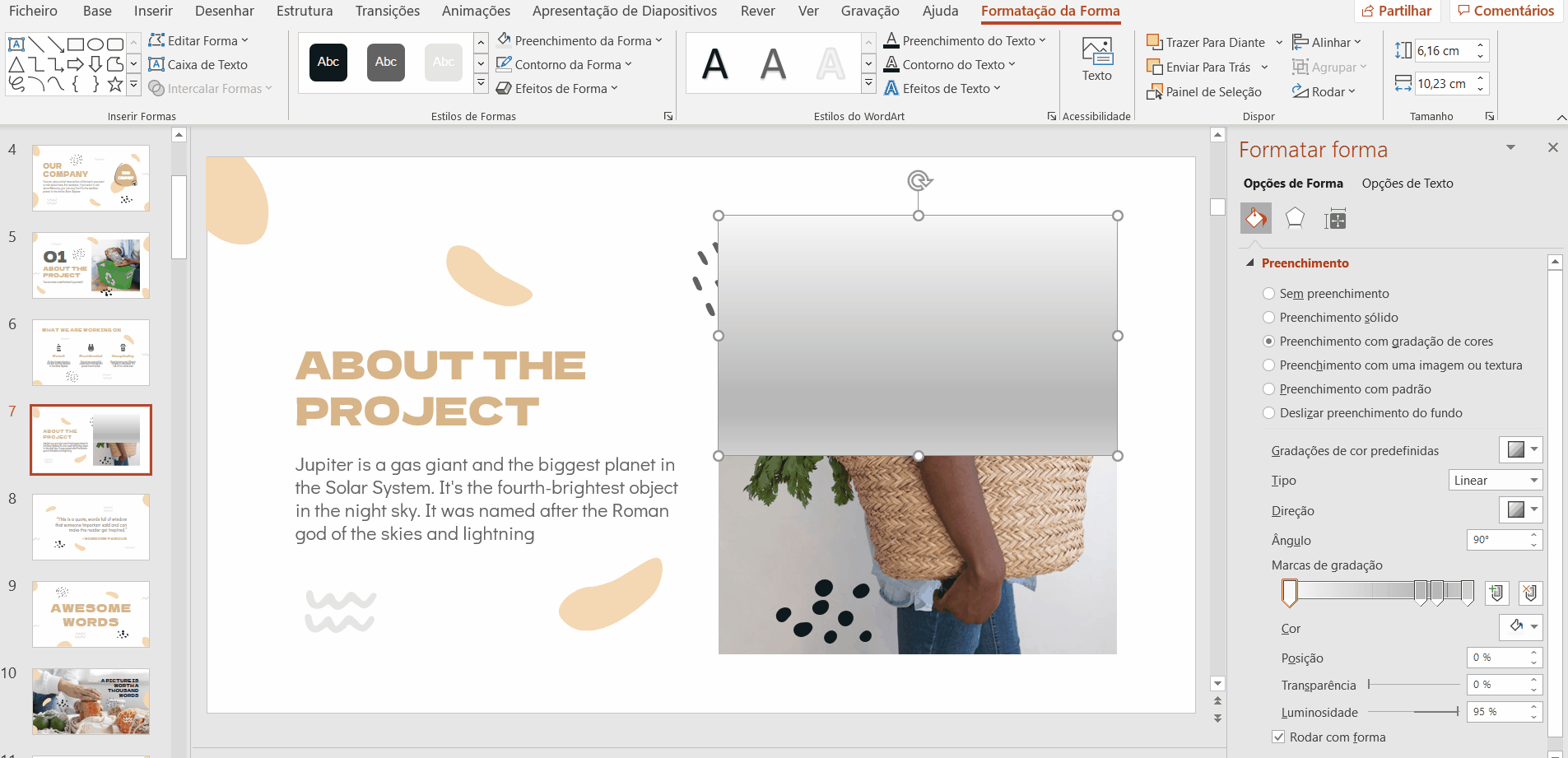Screen dimensions: 1568x758
Task: Add a gradient stop with plus icon
Action: (x=1496, y=593)
